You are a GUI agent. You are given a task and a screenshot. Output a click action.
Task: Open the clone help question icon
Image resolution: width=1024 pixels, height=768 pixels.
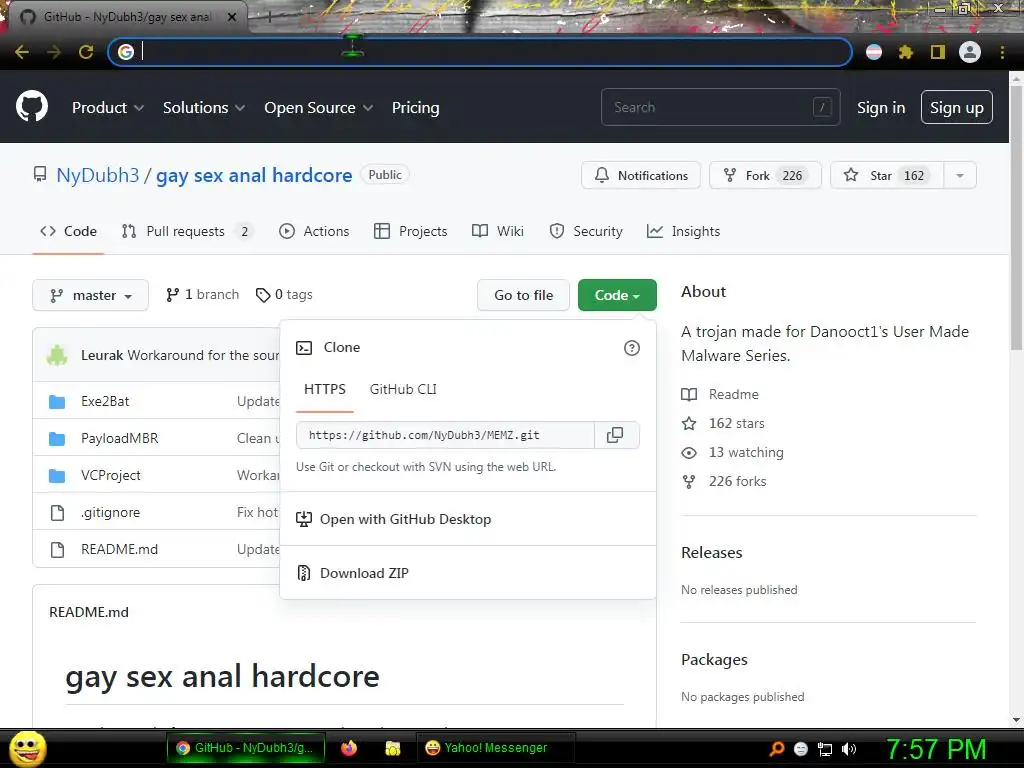point(632,348)
